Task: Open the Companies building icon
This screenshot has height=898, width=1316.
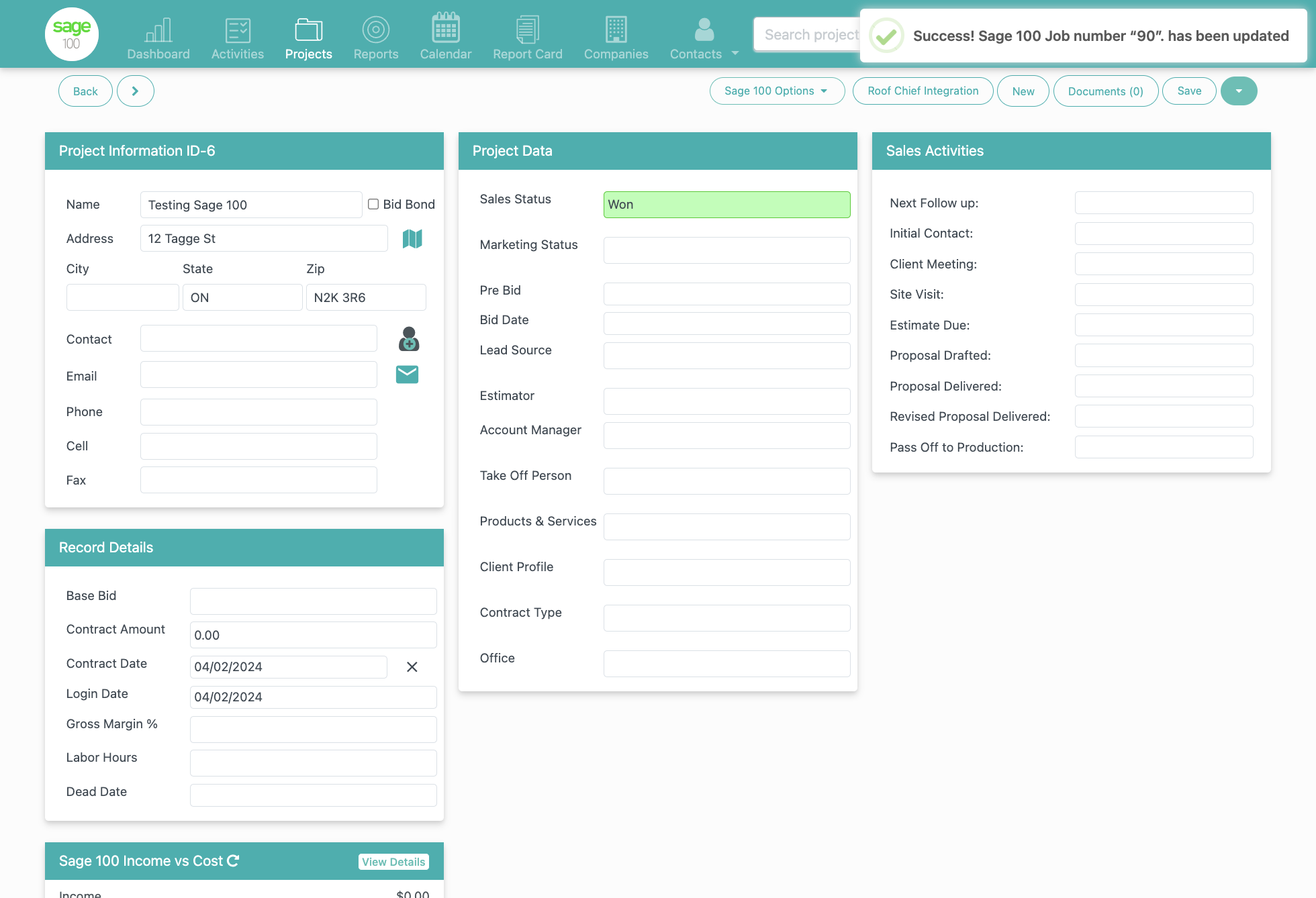Action: click(616, 30)
